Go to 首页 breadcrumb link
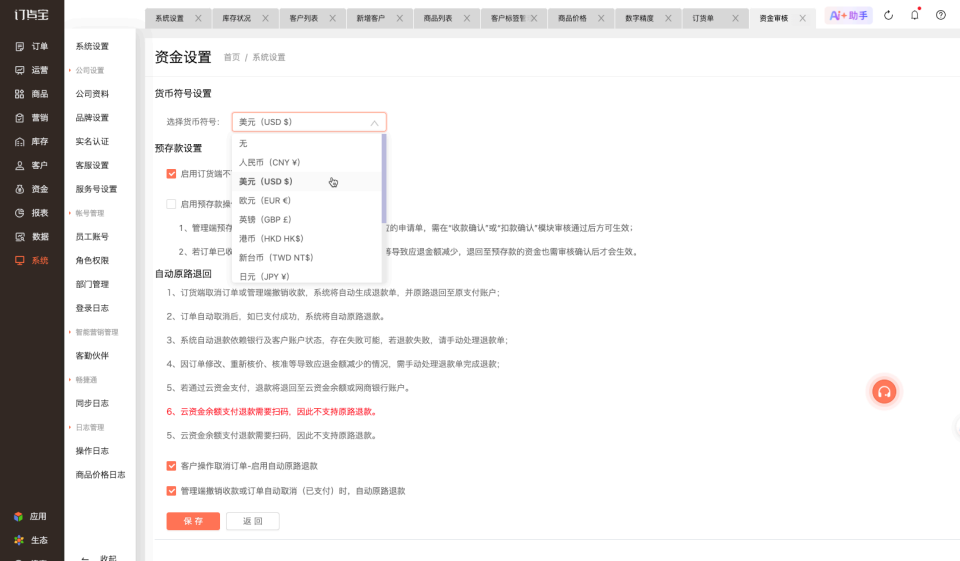This screenshot has height=561, width=960. (231, 57)
